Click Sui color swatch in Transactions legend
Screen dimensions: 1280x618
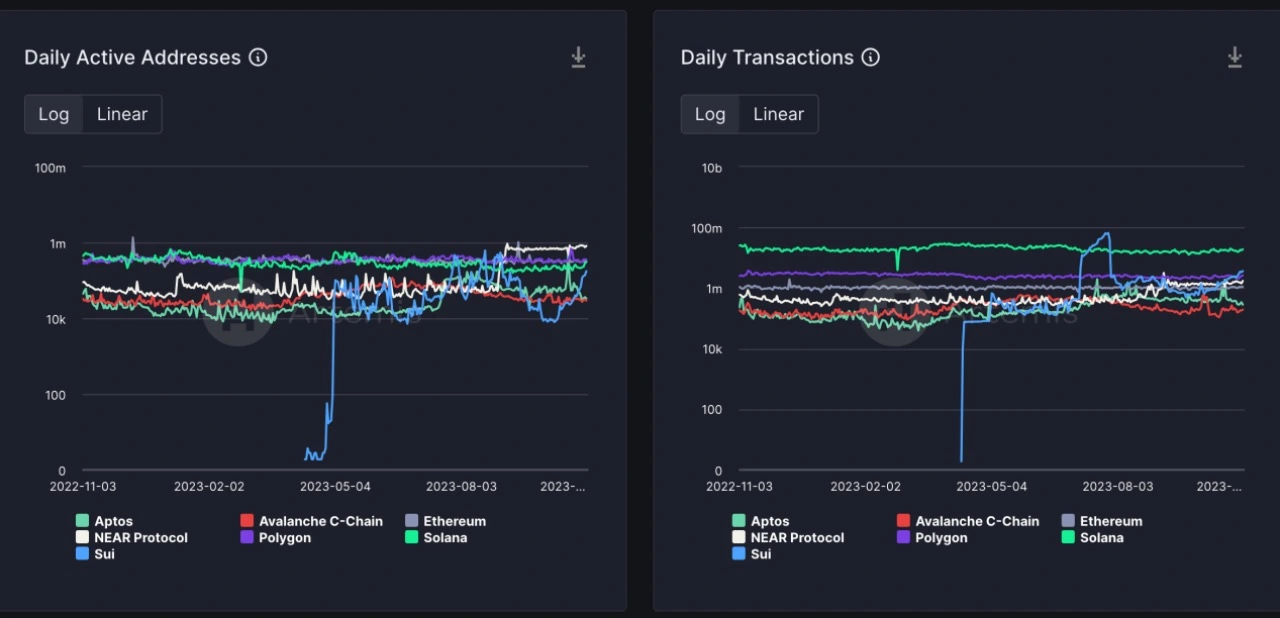738,553
